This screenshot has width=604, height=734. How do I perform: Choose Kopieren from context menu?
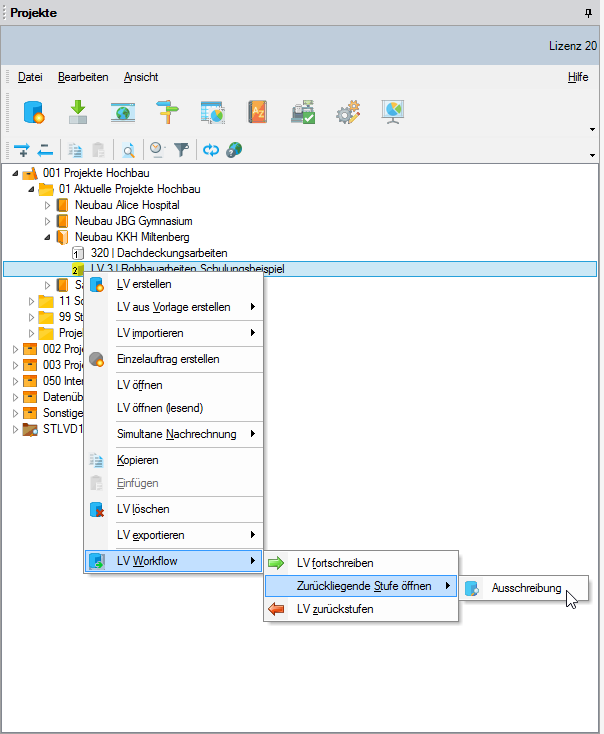tap(174, 460)
